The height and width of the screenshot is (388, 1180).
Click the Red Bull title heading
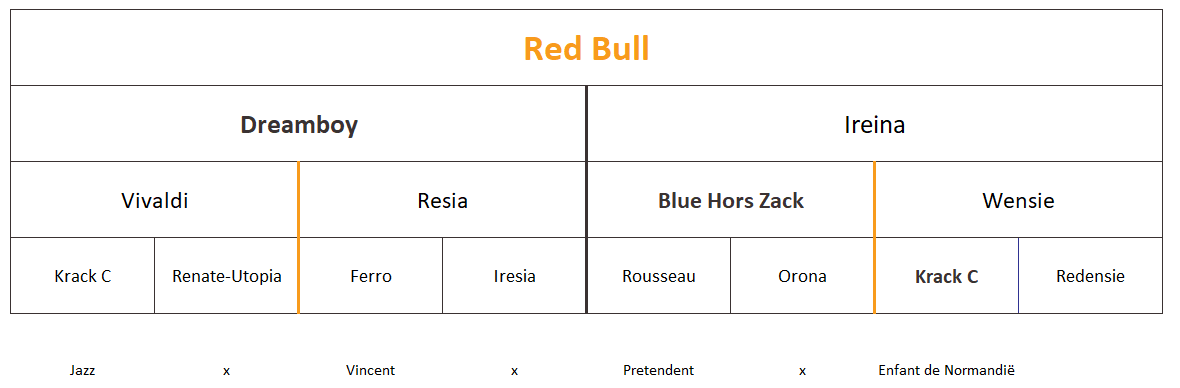(x=586, y=49)
